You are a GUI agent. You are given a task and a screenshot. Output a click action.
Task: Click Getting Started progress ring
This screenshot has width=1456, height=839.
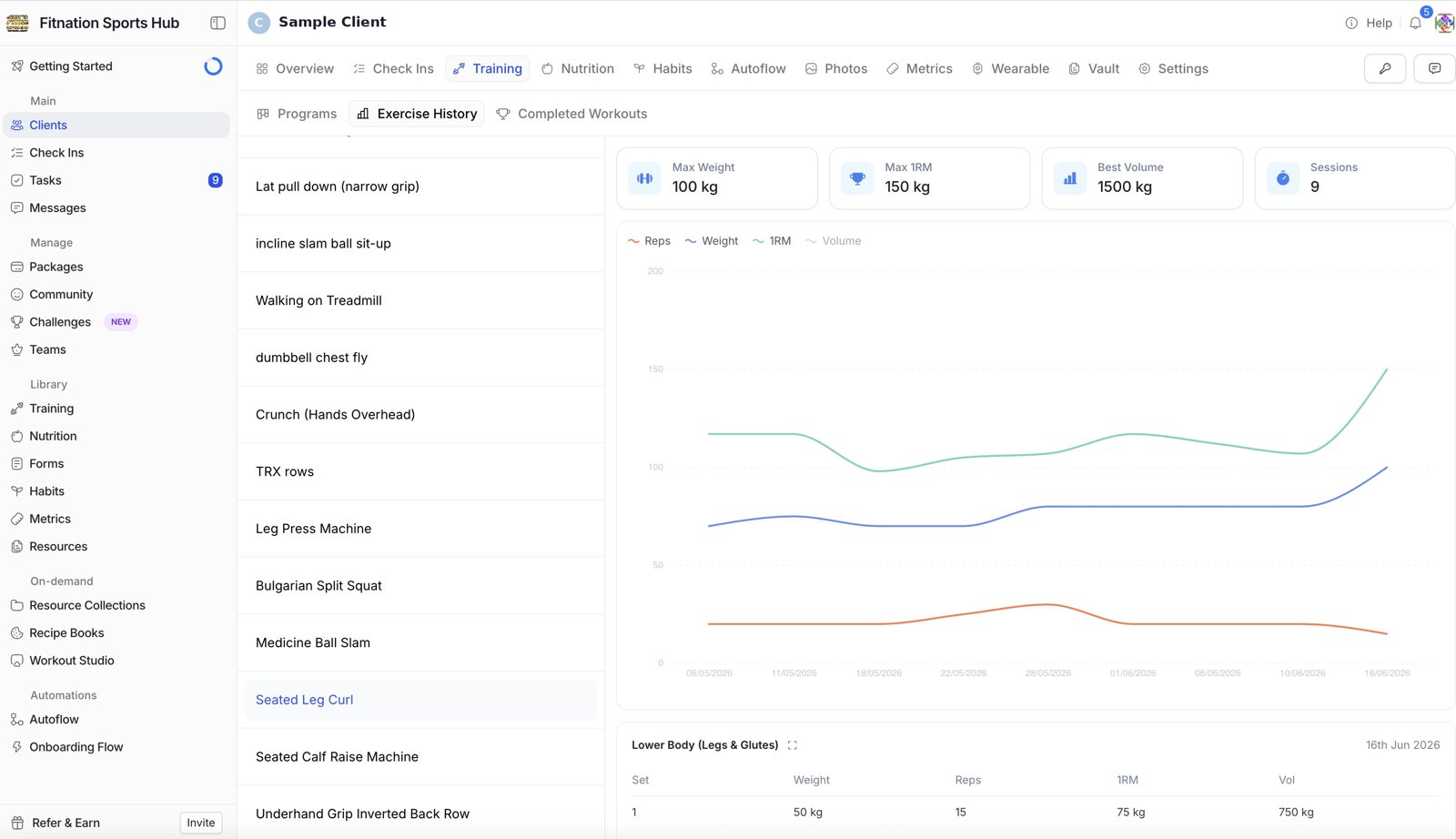pos(213,66)
